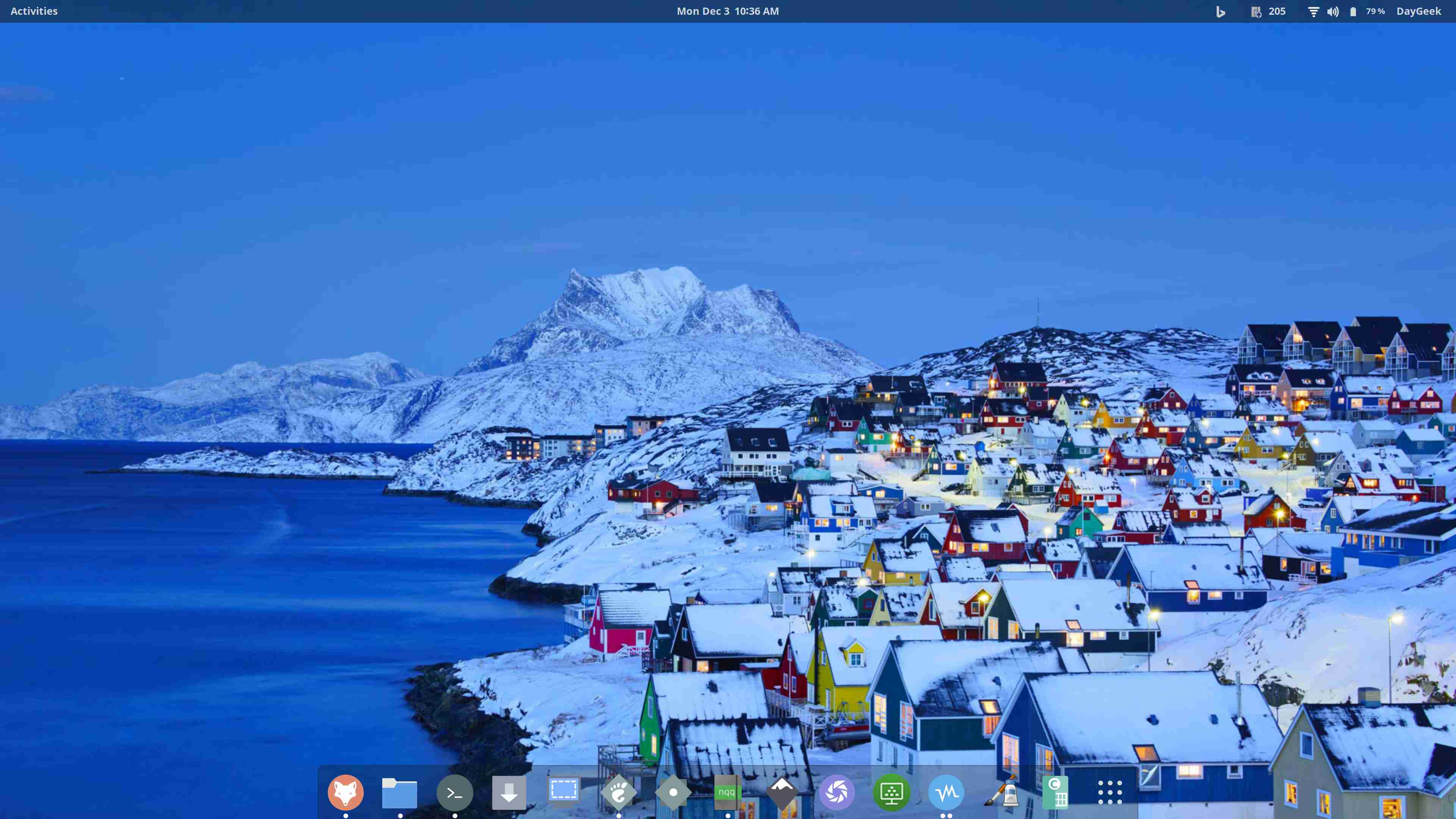Open the clock and calendar menu
1456x819 pixels.
[x=728, y=11]
